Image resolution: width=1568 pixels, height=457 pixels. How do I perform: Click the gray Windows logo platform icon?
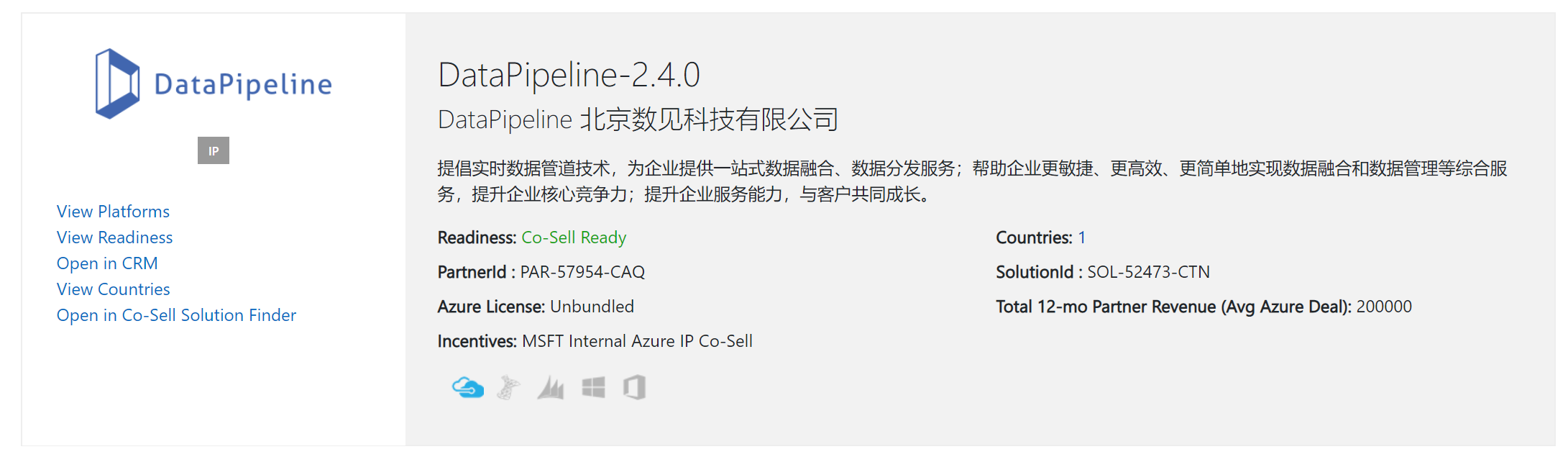point(593,388)
